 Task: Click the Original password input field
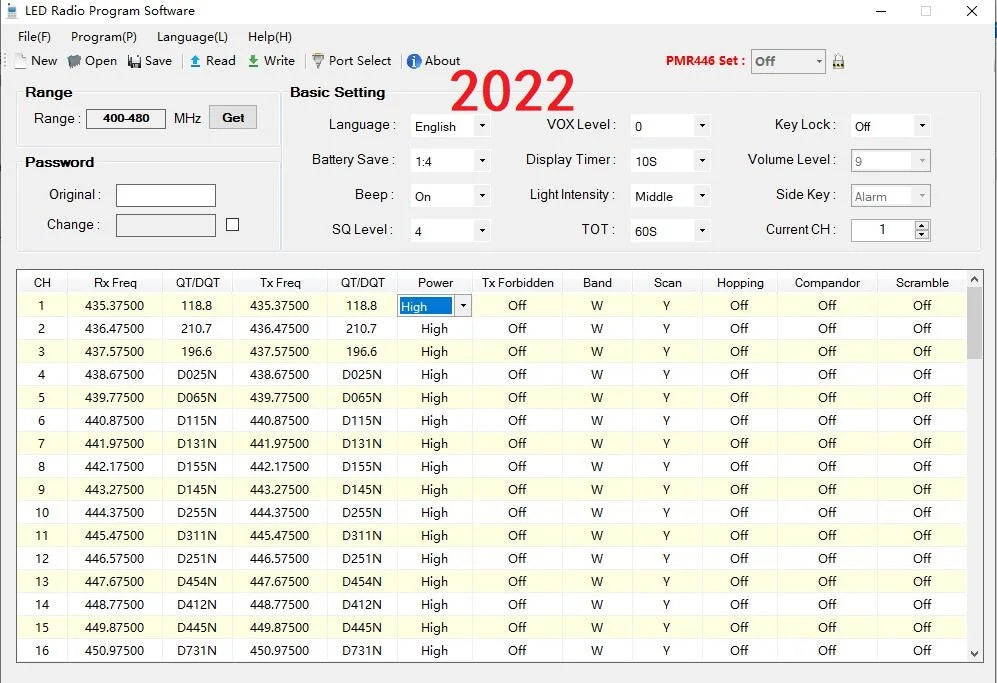tap(166, 195)
